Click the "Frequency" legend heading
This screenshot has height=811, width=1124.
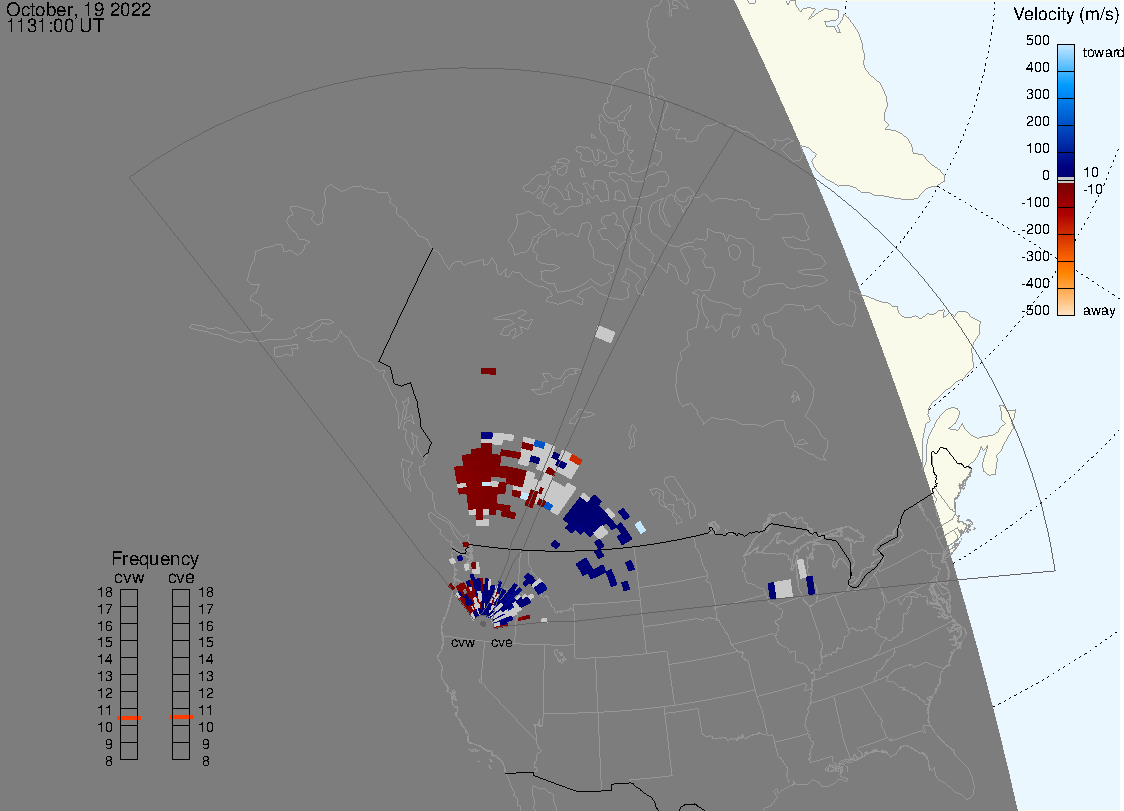pyautogui.click(x=155, y=559)
